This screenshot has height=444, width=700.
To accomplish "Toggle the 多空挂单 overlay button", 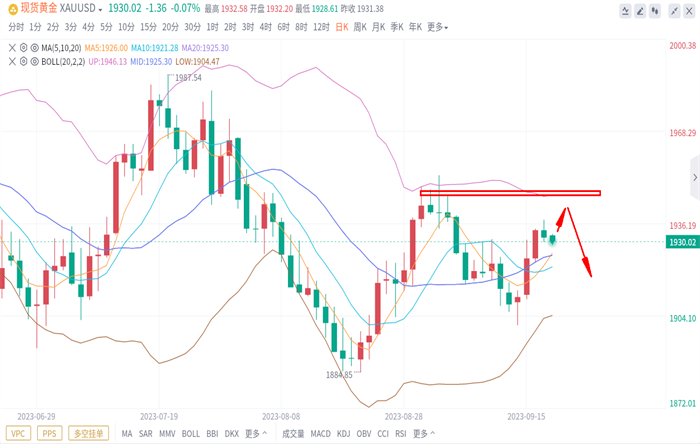I will (88, 433).
